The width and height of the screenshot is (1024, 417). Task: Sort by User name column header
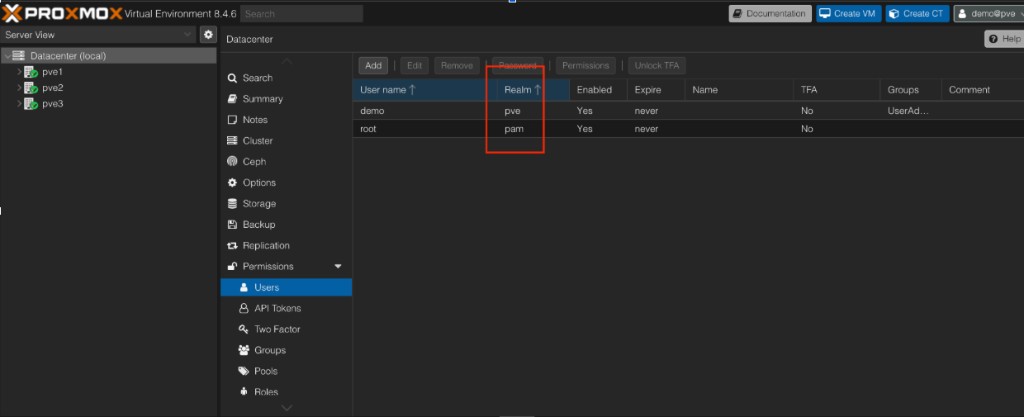pyautogui.click(x=424, y=90)
